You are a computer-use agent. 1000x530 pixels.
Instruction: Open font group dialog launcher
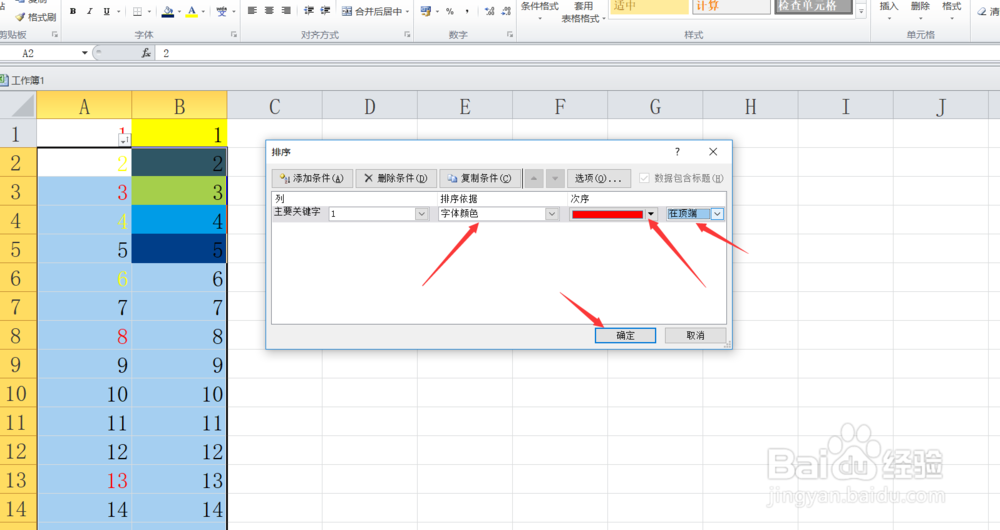click(x=234, y=34)
